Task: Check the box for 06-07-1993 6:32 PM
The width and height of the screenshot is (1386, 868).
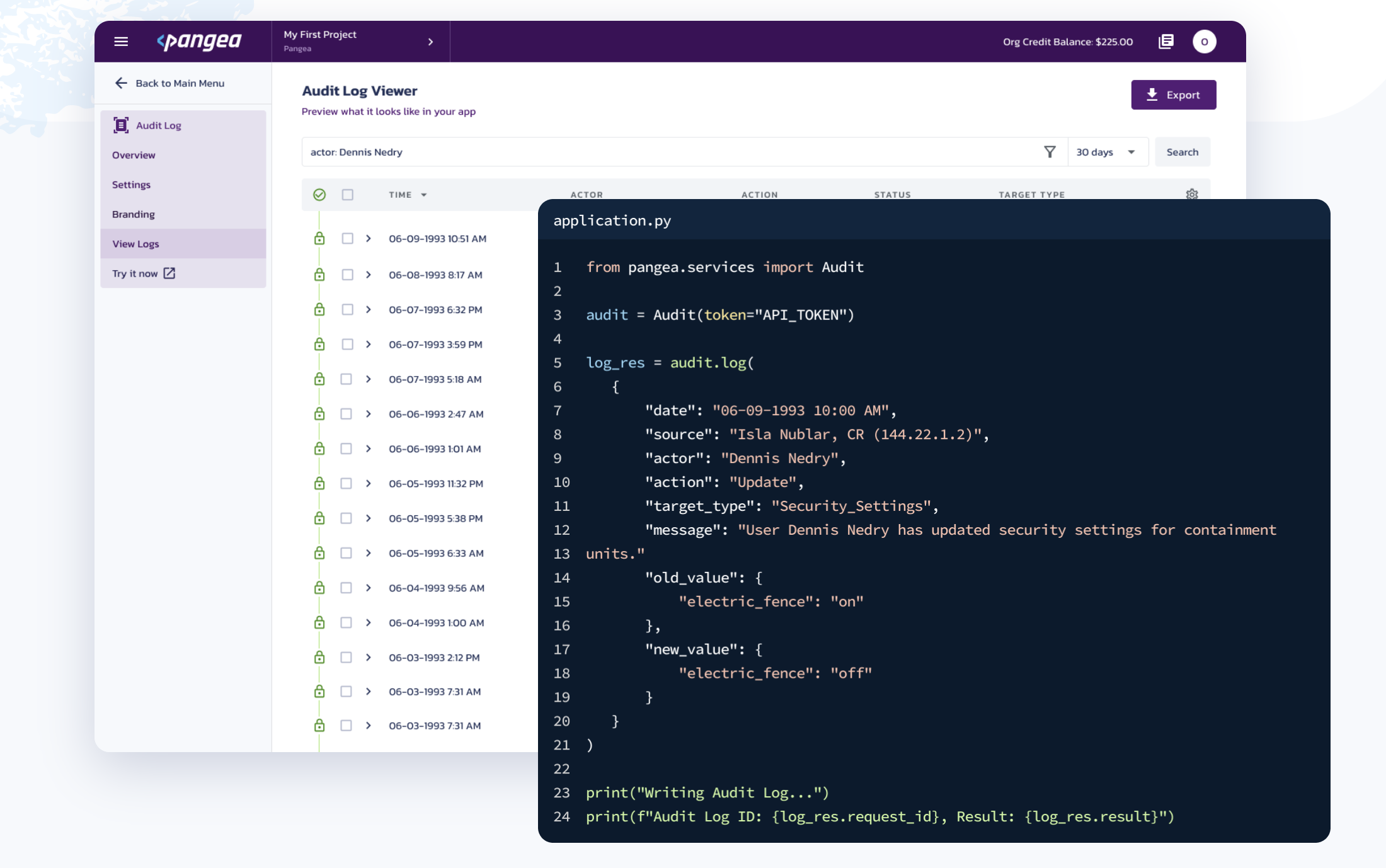Action: click(347, 309)
